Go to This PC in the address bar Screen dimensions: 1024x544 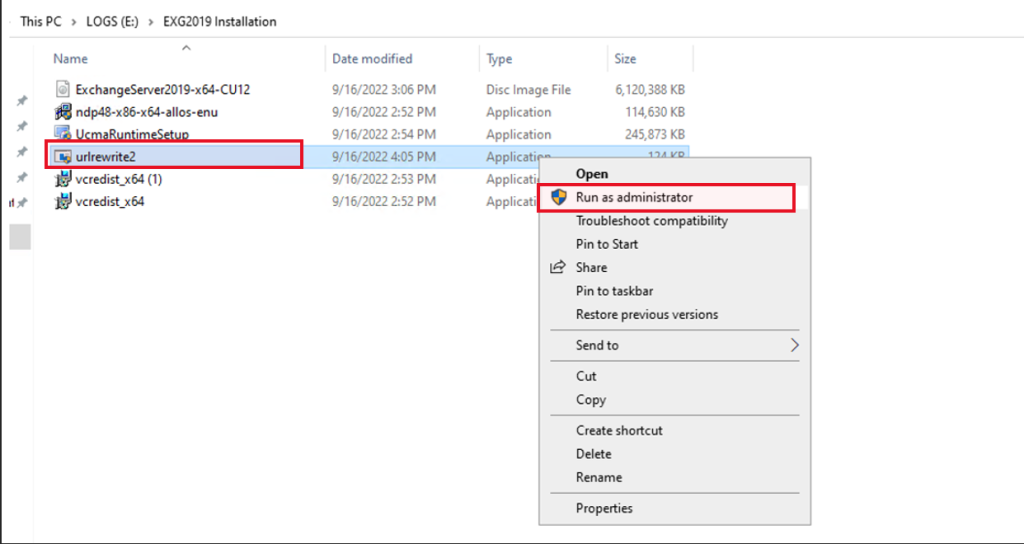tap(41, 22)
